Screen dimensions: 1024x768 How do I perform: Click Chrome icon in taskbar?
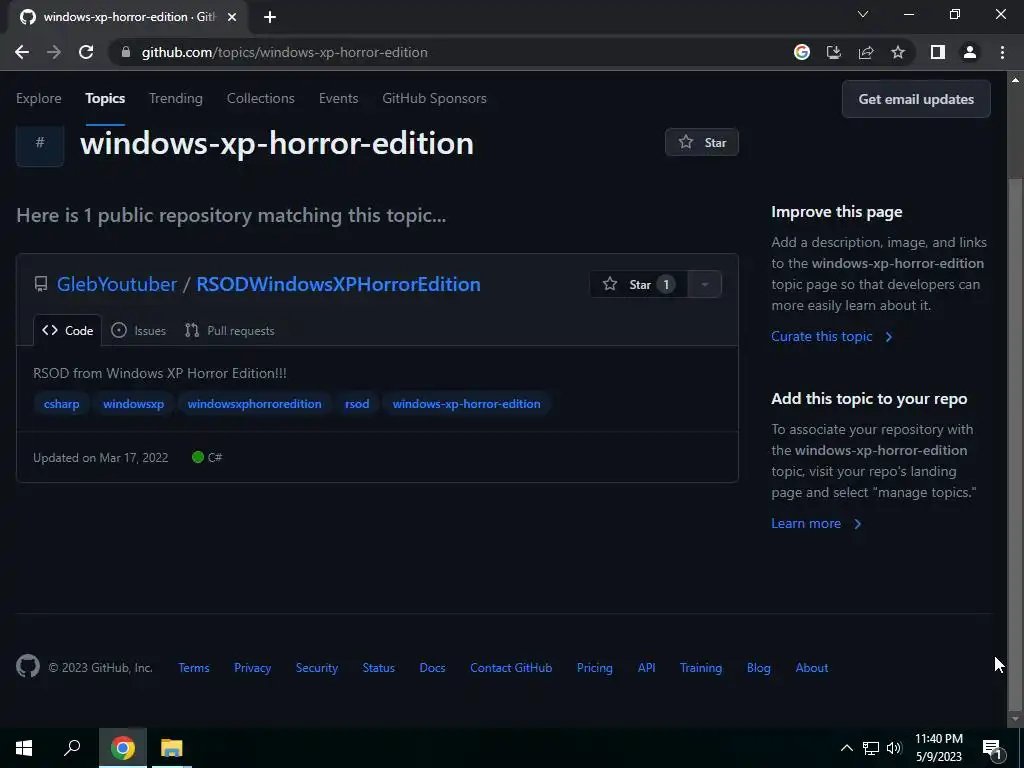pyautogui.click(x=123, y=748)
